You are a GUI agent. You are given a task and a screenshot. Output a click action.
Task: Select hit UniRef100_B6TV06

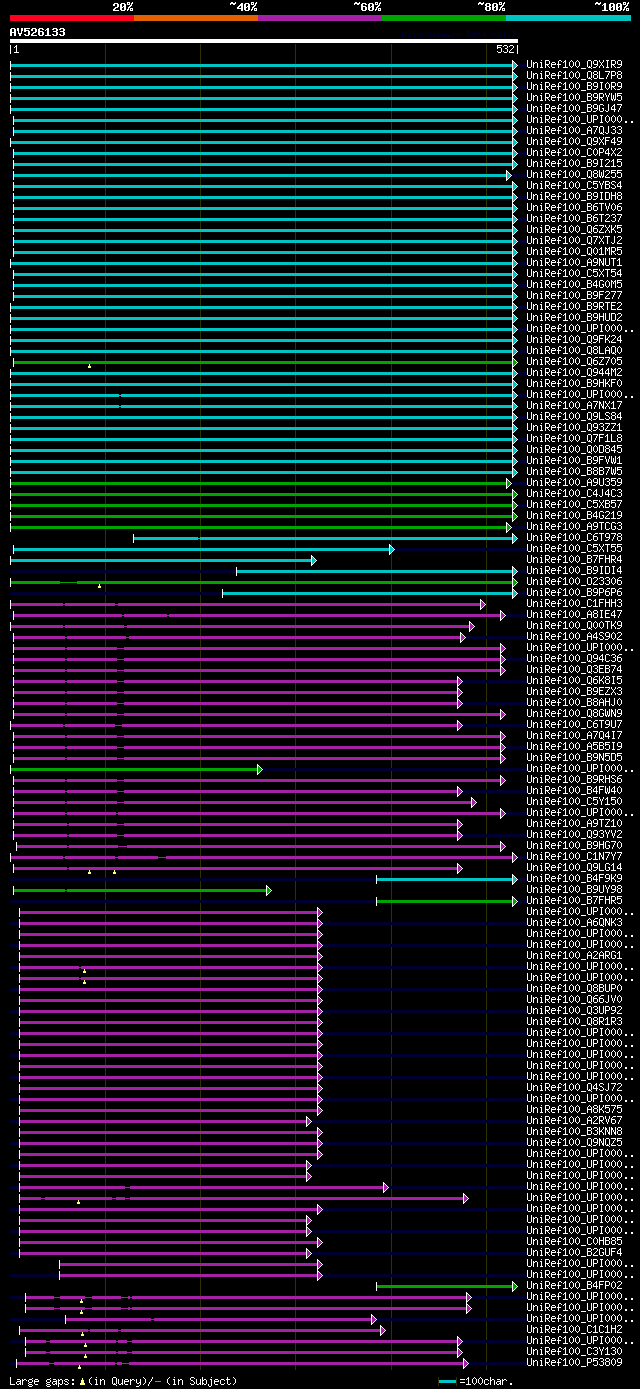click(x=574, y=207)
